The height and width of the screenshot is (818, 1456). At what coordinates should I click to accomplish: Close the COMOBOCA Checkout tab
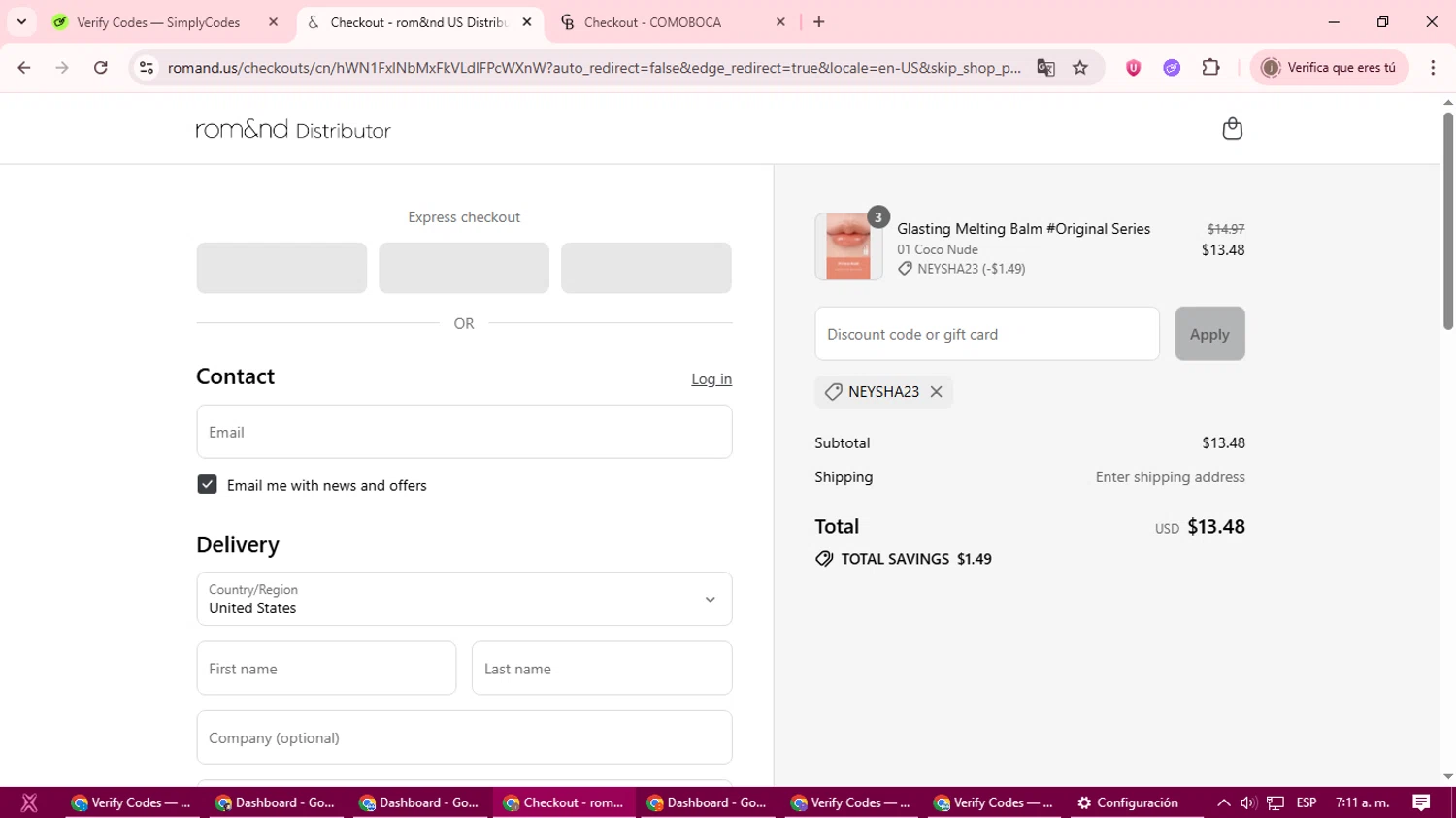(780, 22)
